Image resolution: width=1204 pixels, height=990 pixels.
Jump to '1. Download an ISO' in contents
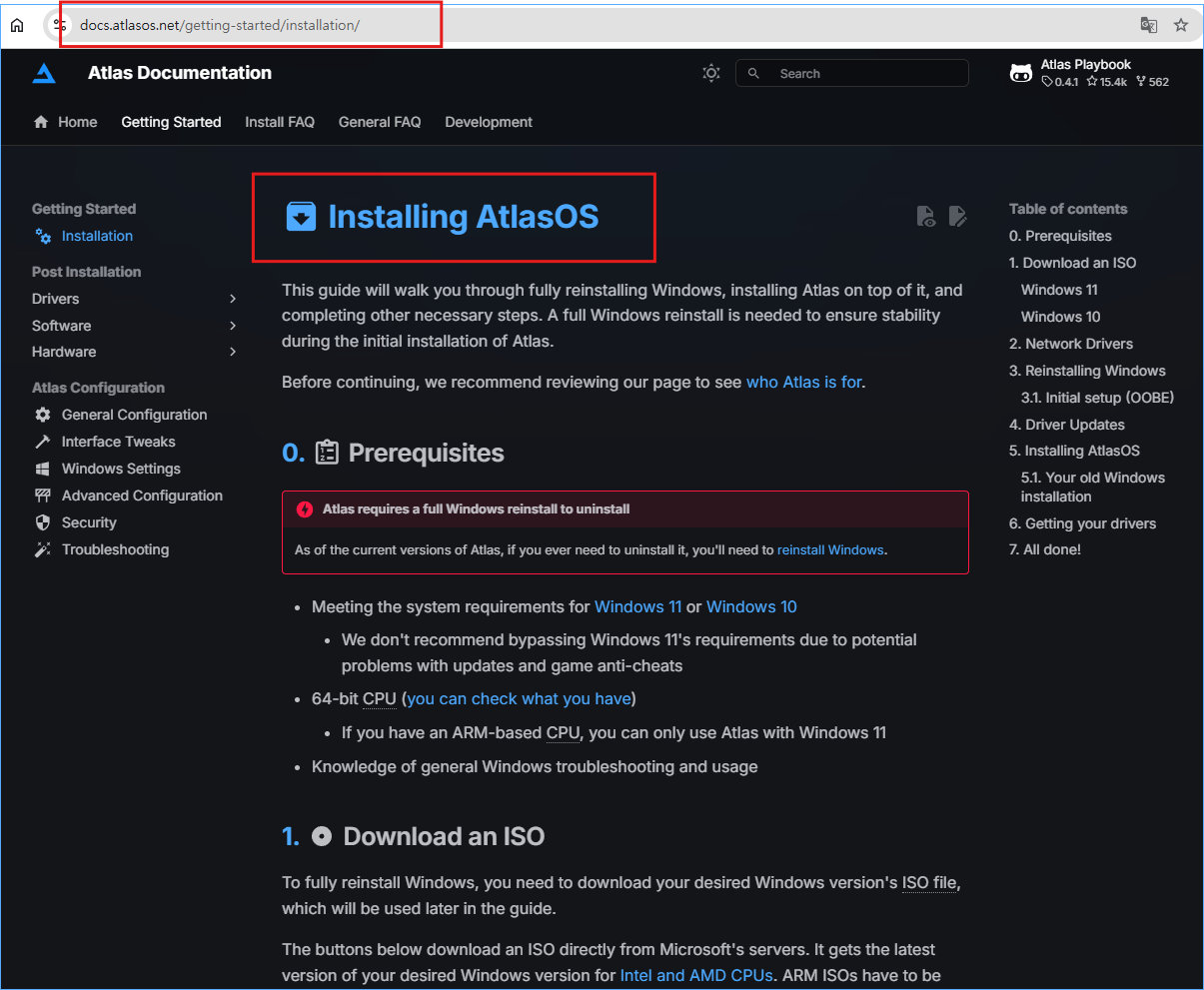[x=1072, y=263]
